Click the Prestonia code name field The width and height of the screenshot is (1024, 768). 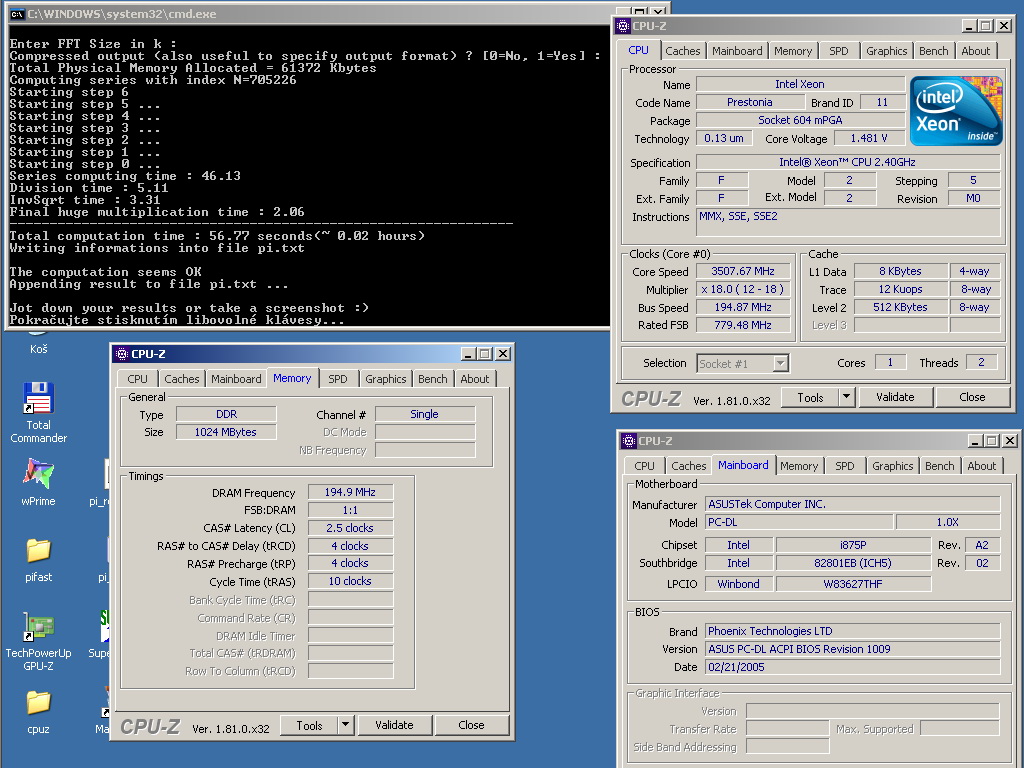[750, 103]
